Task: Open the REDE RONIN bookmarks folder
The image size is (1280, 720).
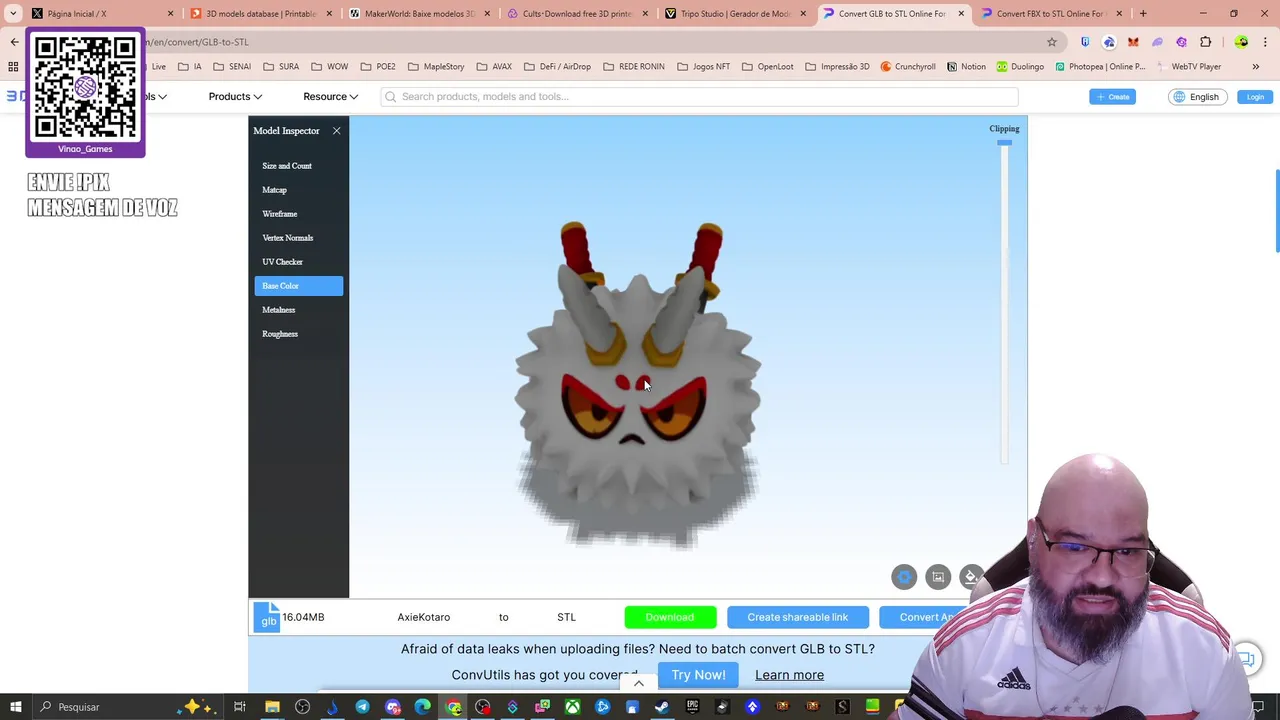Action: click(x=634, y=67)
